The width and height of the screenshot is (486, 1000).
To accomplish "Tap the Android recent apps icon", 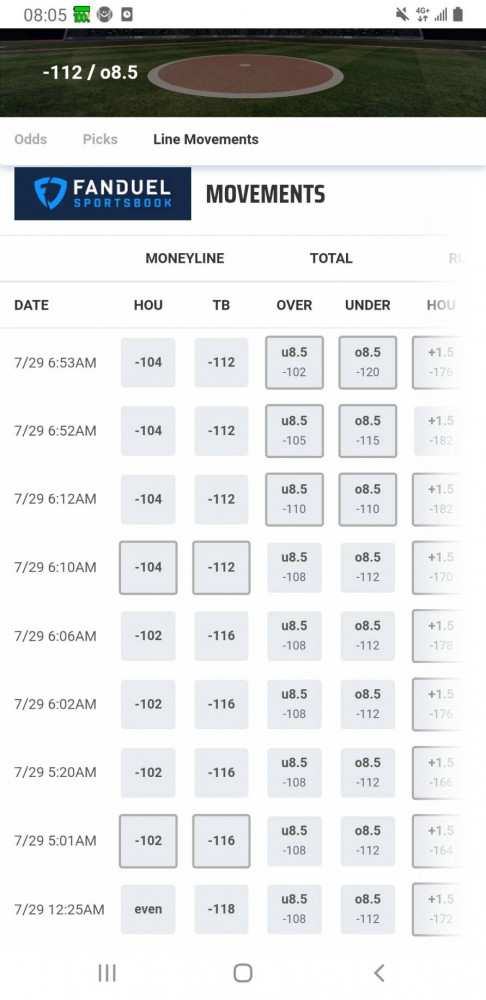I will [x=107, y=973].
